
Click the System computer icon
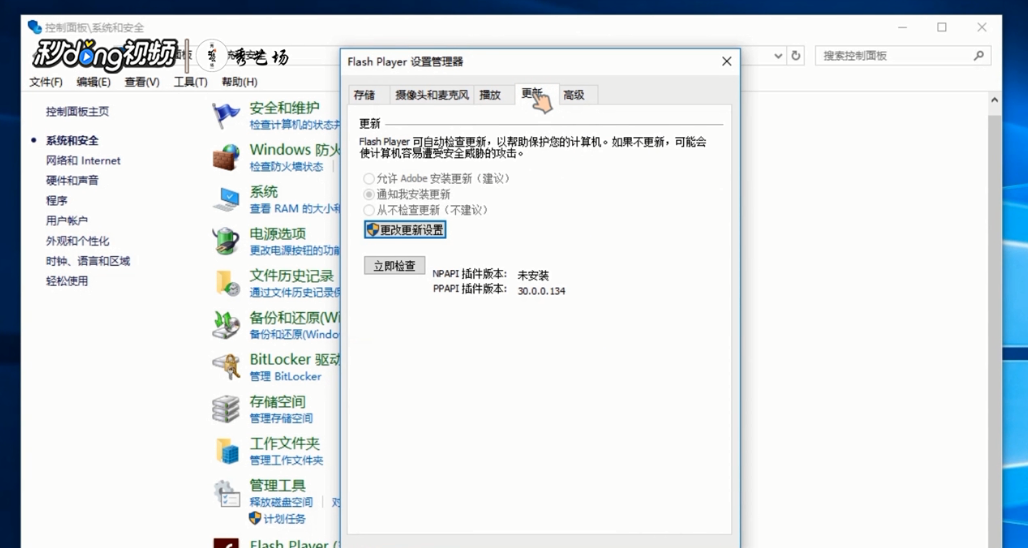(x=227, y=199)
